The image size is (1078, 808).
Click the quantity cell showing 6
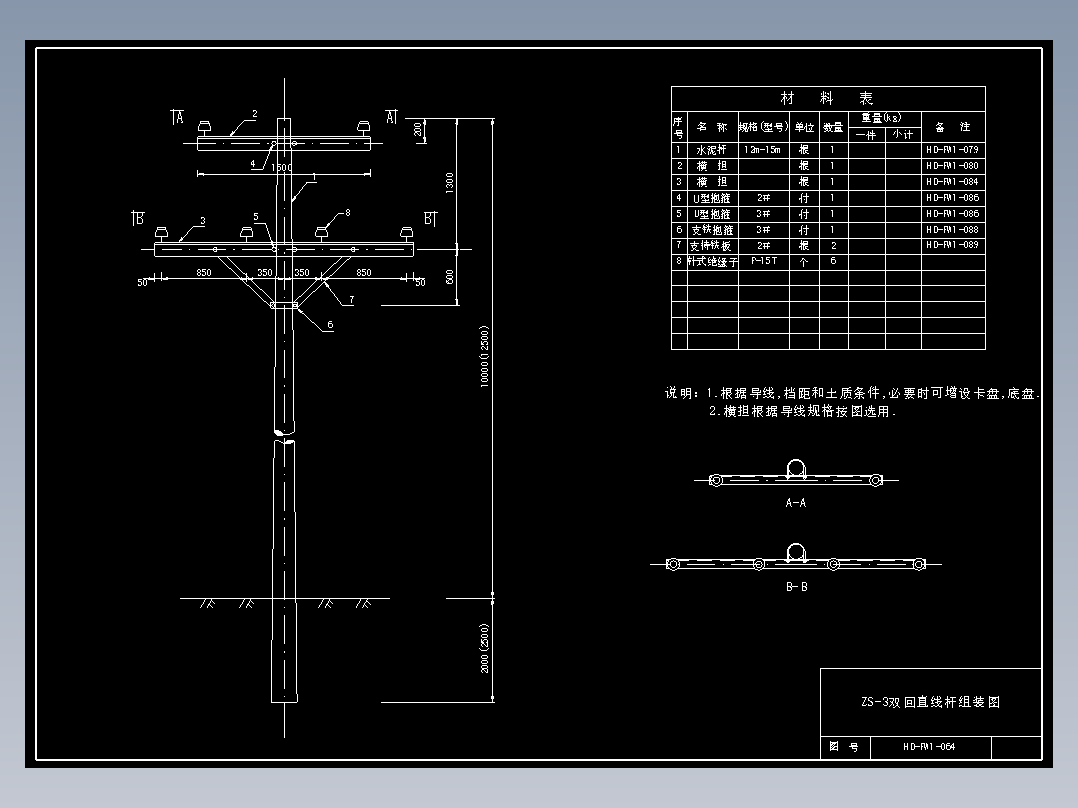pos(831,260)
